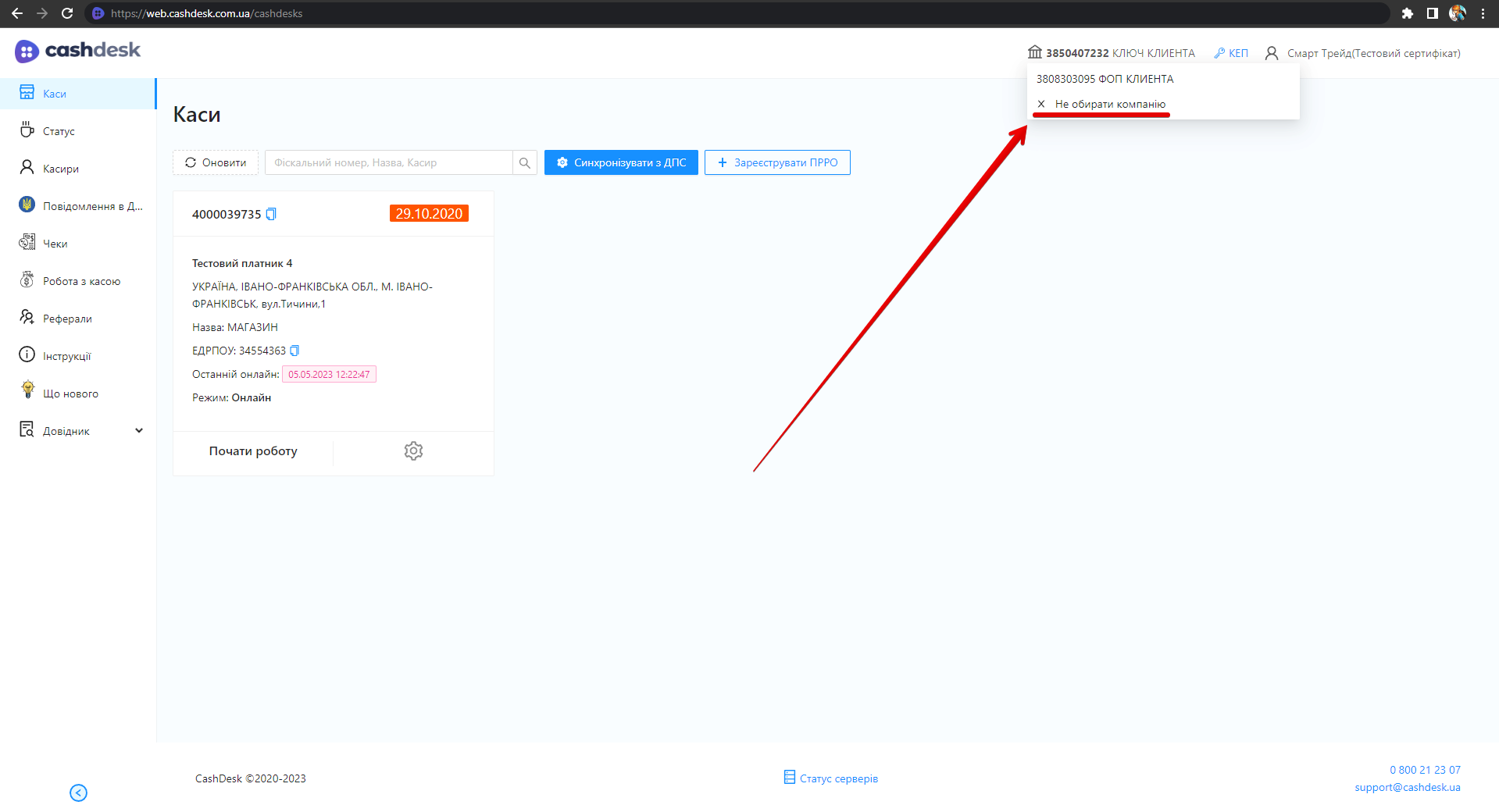Go to Чеки in sidebar
1499x812 pixels.
55,244
